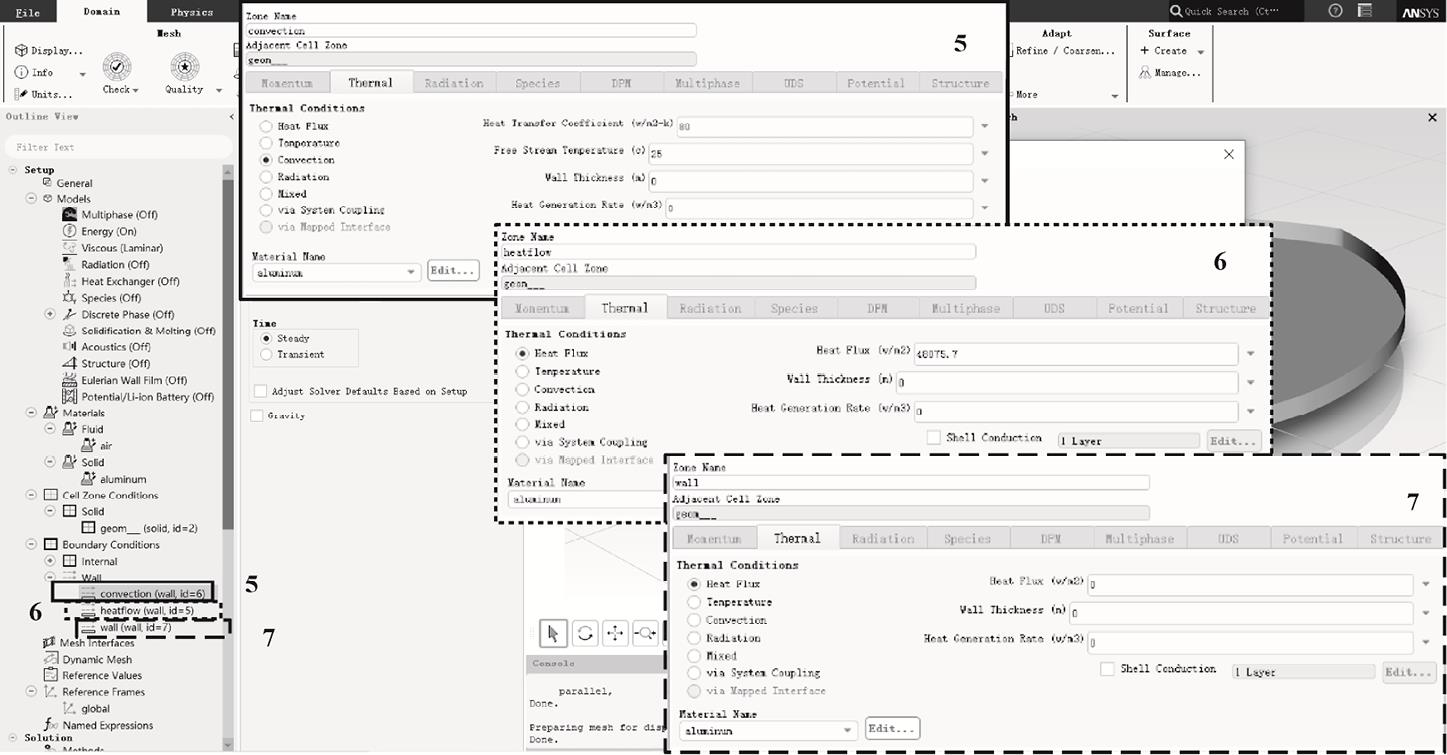Select Potential/Li-ion Battery (Off) model
The image size is (1447, 755).
pyautogui.click(x=138, y=397)
